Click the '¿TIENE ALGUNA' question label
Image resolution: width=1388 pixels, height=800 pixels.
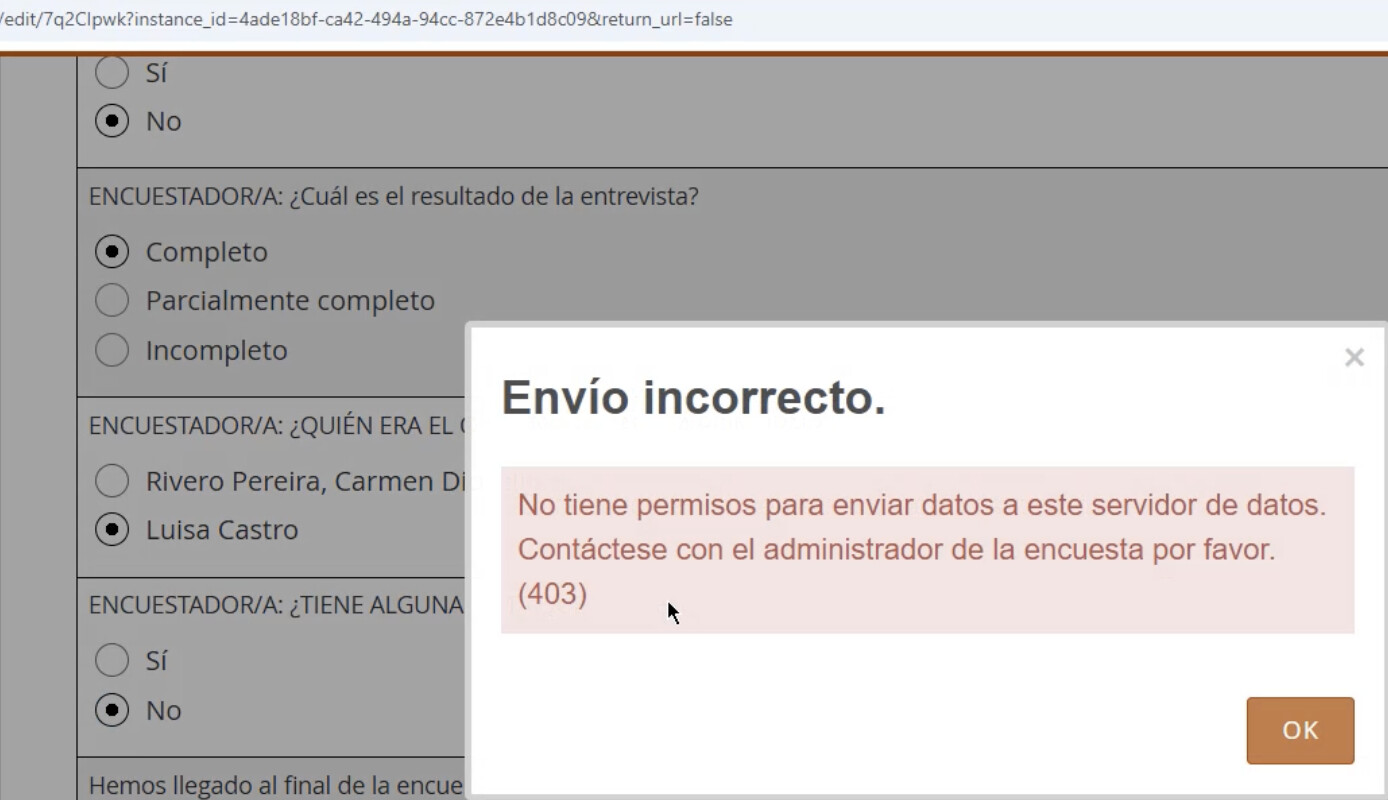(275, 605)
